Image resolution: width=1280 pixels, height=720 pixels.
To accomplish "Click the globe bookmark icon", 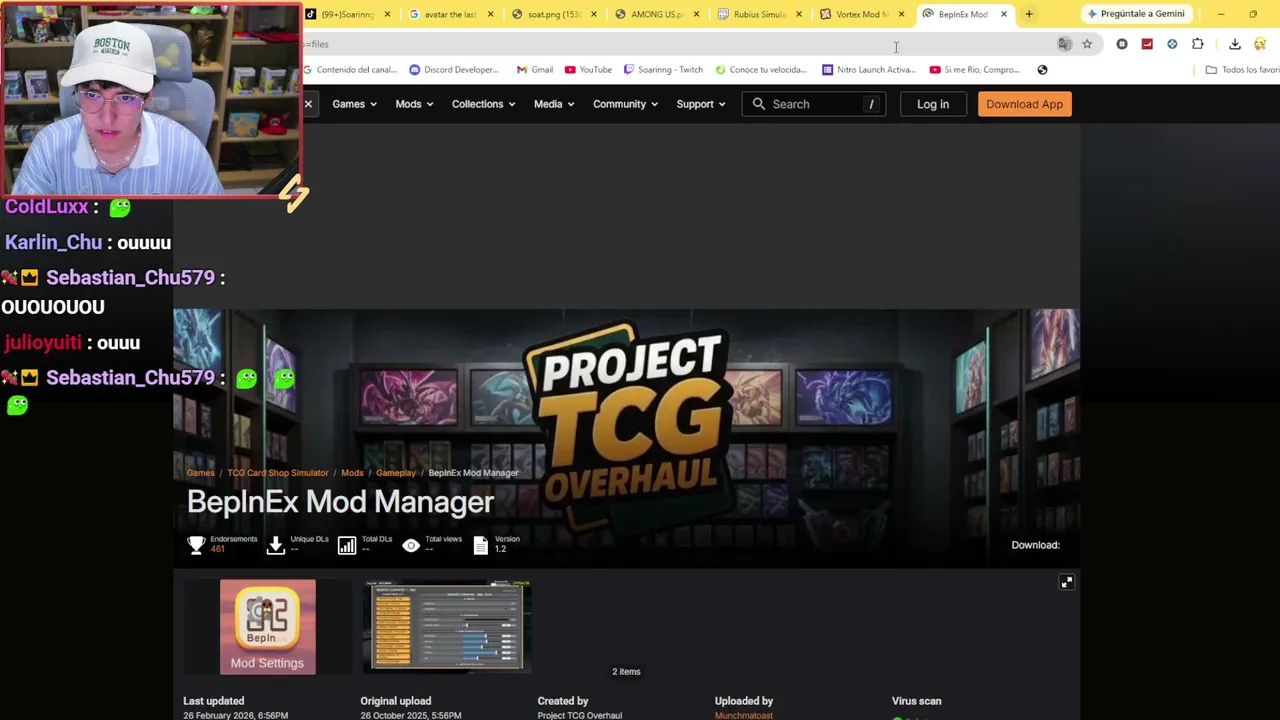I will pos(1042,70).
